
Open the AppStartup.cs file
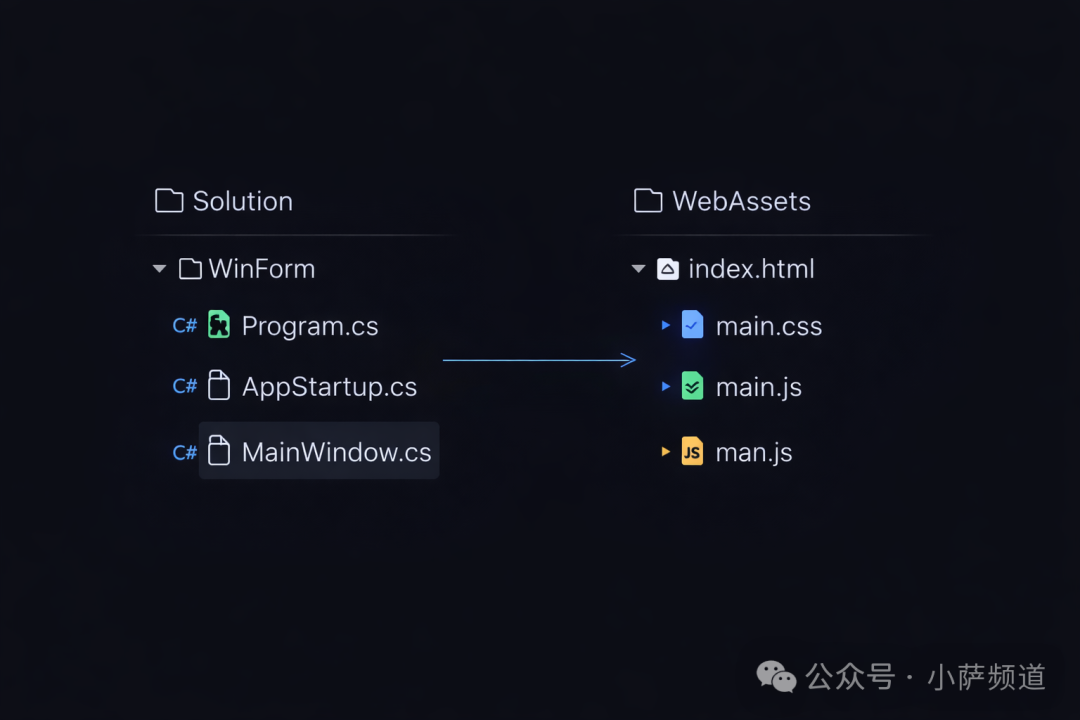pyautogui.click(x=329, y=387)
